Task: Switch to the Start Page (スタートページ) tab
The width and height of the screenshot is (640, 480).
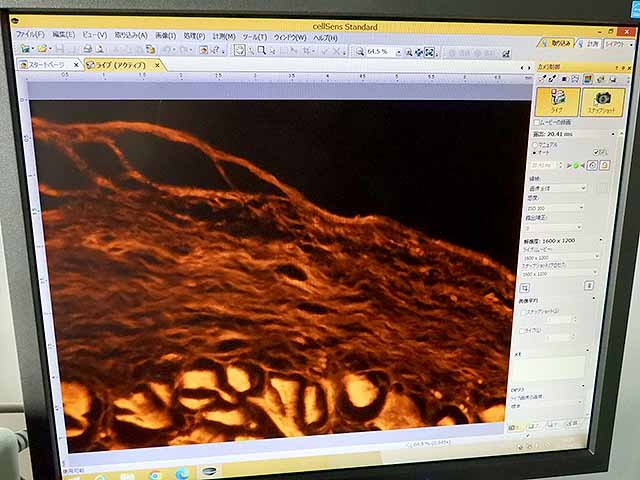Action: coord(46,64)
